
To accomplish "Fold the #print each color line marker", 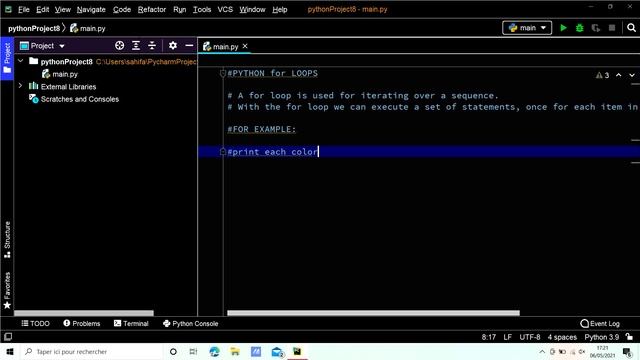I will tap(222, 152).
